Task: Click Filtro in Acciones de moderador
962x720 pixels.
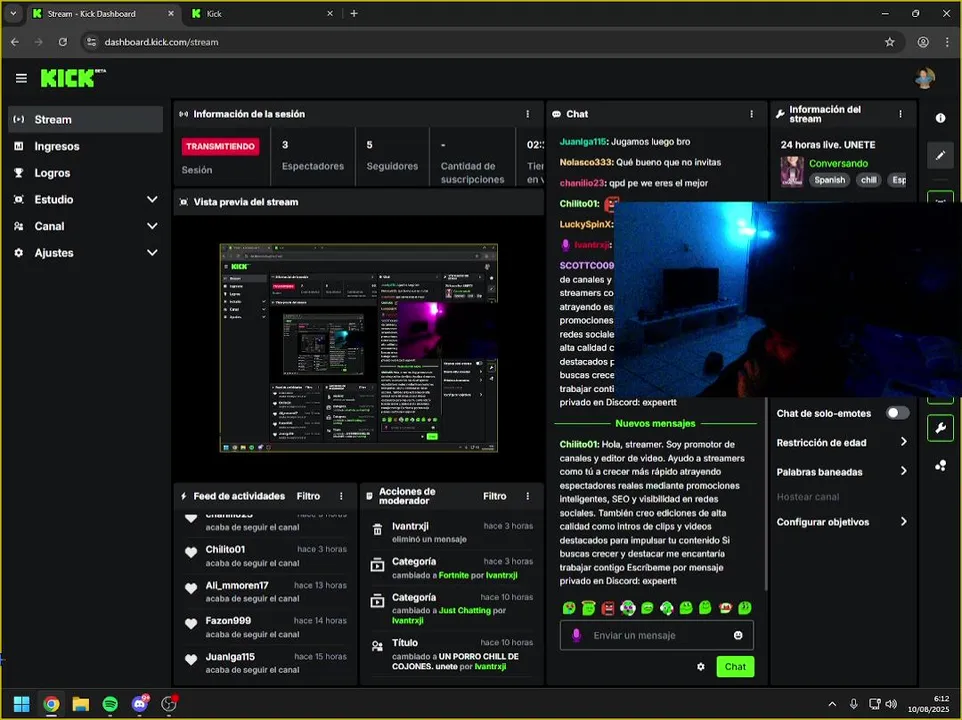Action: click(494, 496)
